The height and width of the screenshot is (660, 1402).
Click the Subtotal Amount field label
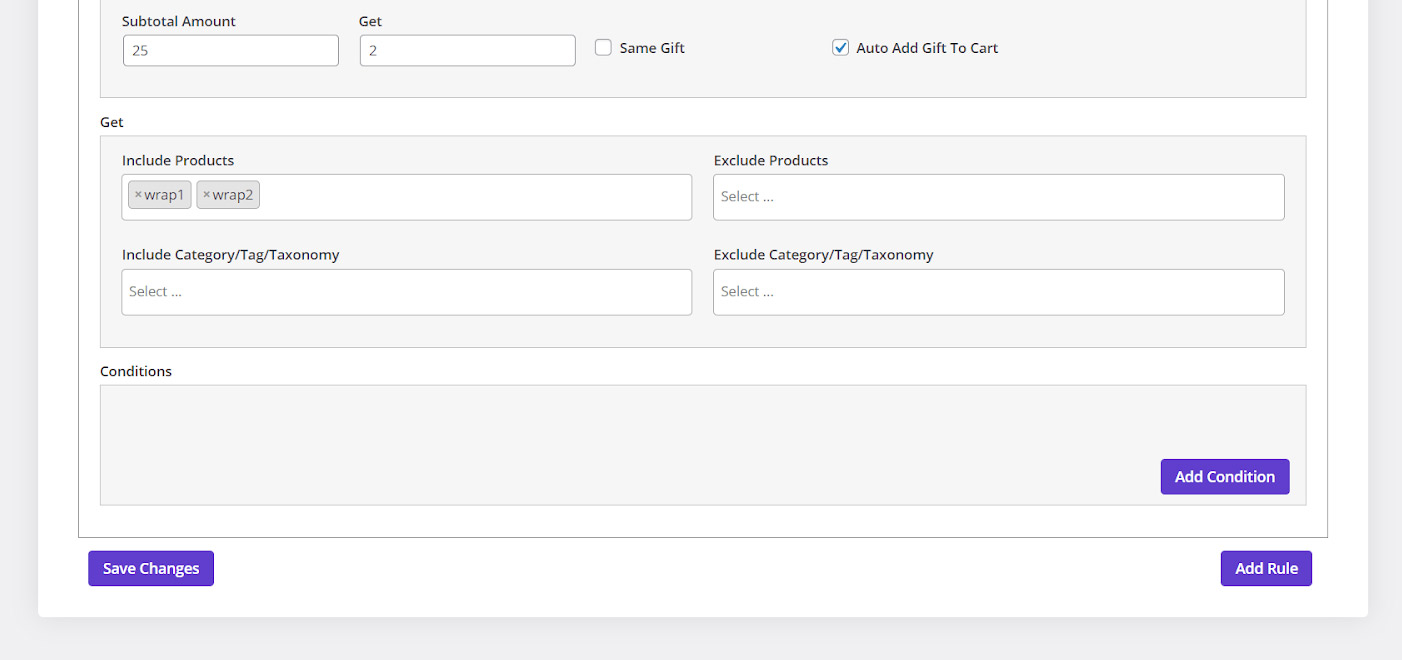(x=179, y=21)
